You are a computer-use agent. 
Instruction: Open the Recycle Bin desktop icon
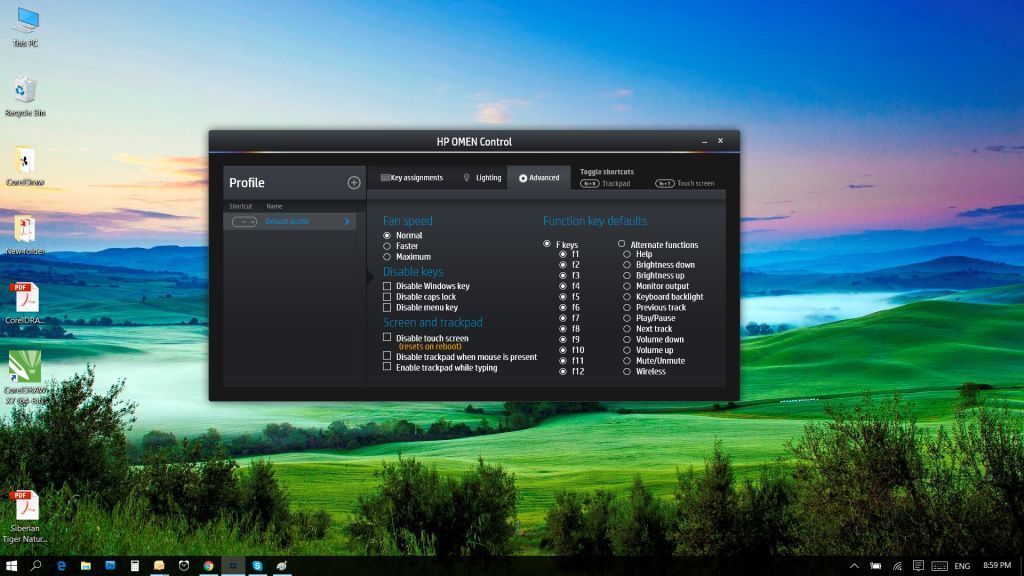[x=25, y=96]
